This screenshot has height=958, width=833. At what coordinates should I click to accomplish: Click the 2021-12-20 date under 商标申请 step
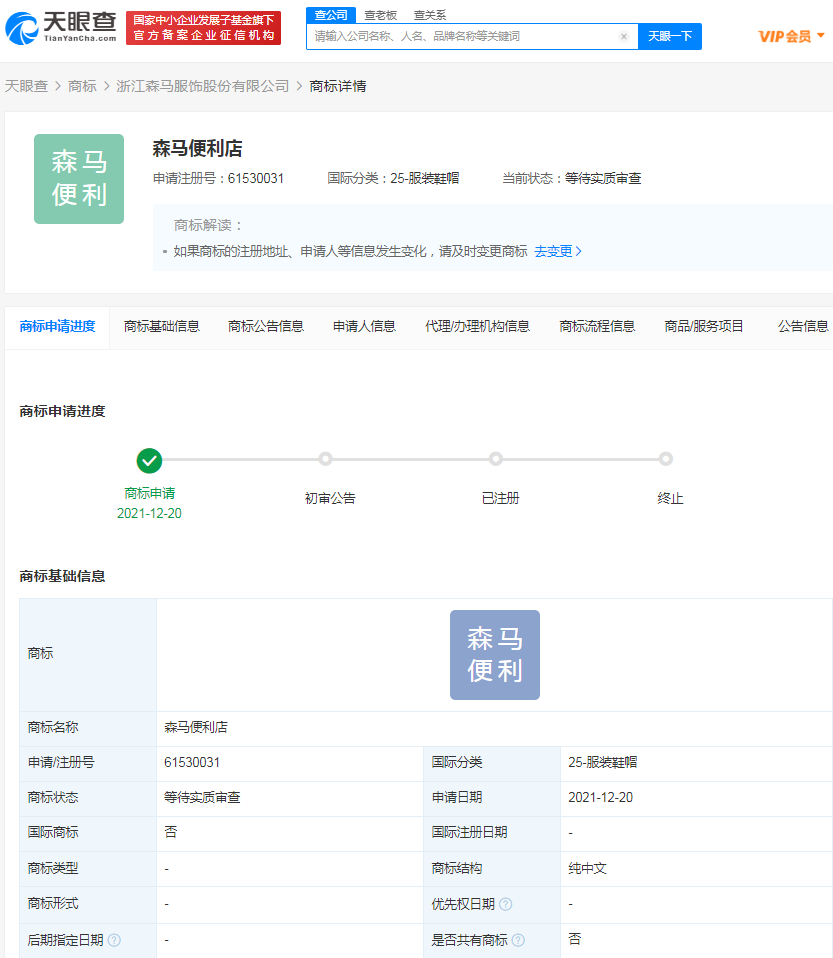coord(149,513)
